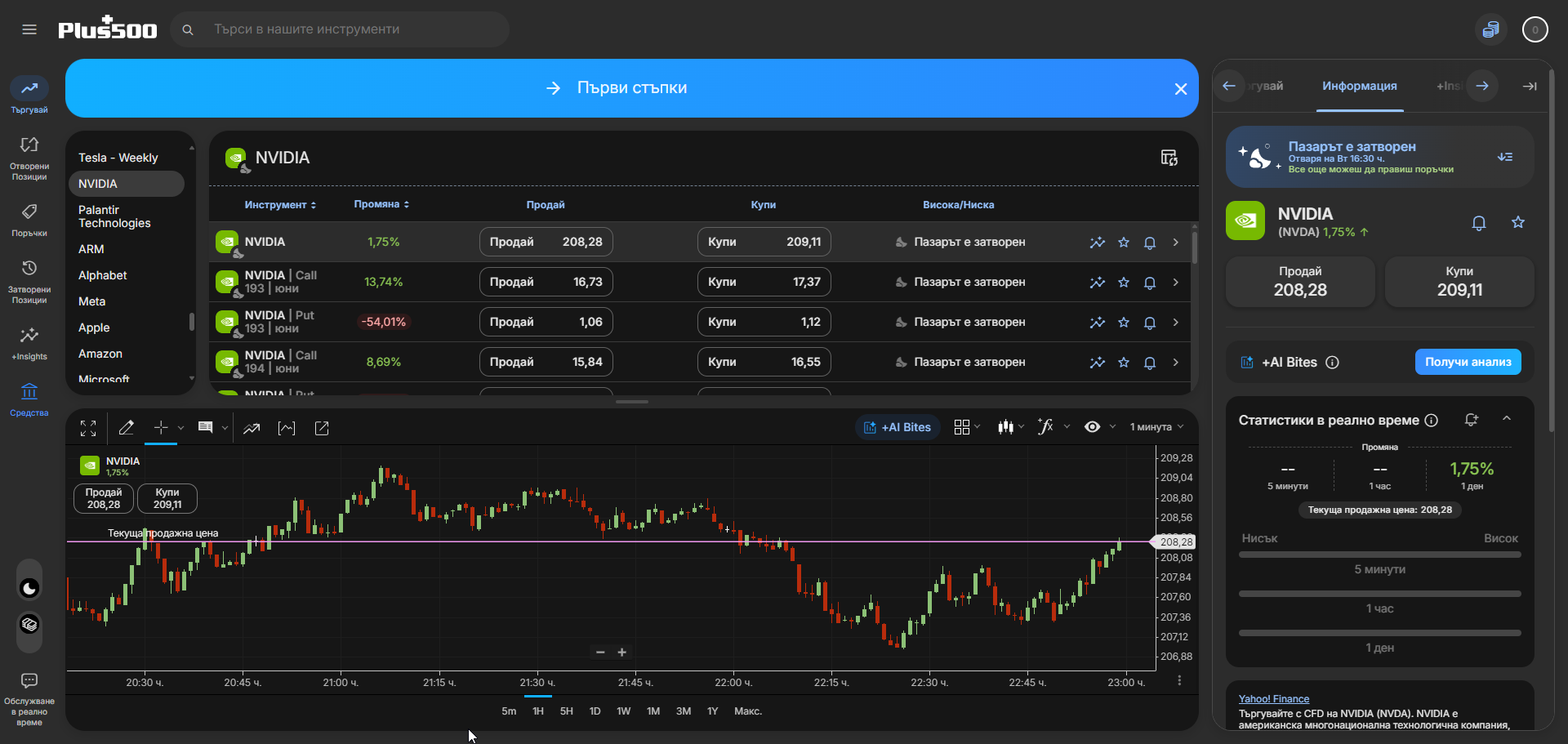Click the +AI Bites chart button
This screenshot has height=744, width=1568.
898,427
